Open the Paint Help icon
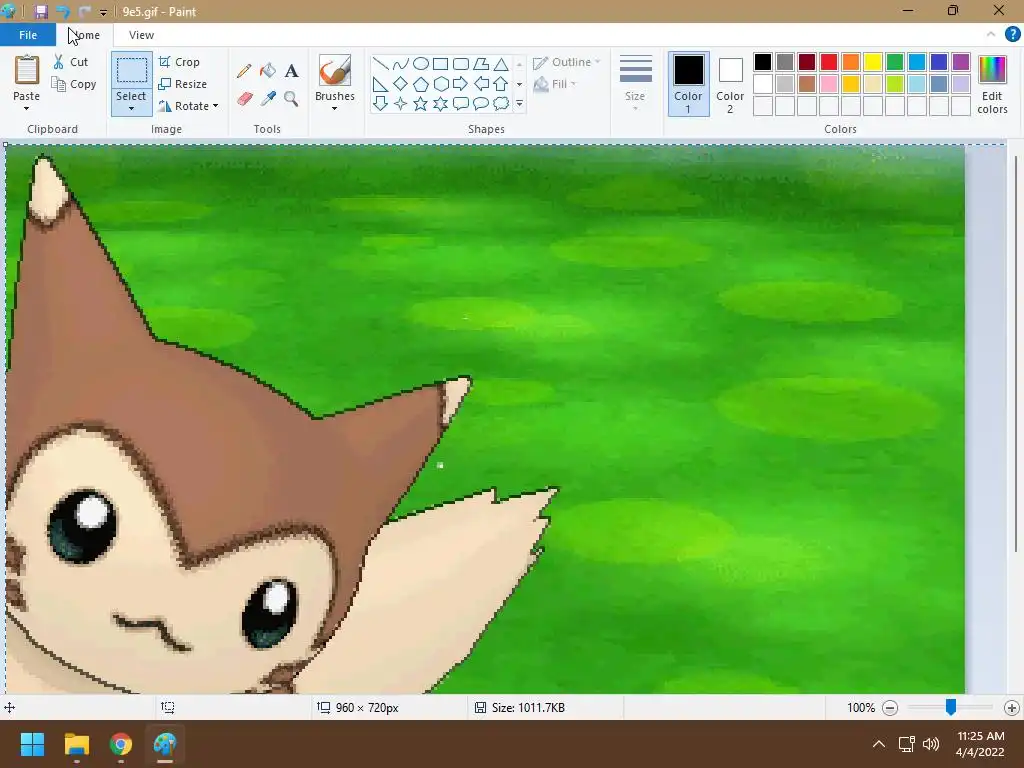This screenshot has width=1024, height=768. point(1012,34)
